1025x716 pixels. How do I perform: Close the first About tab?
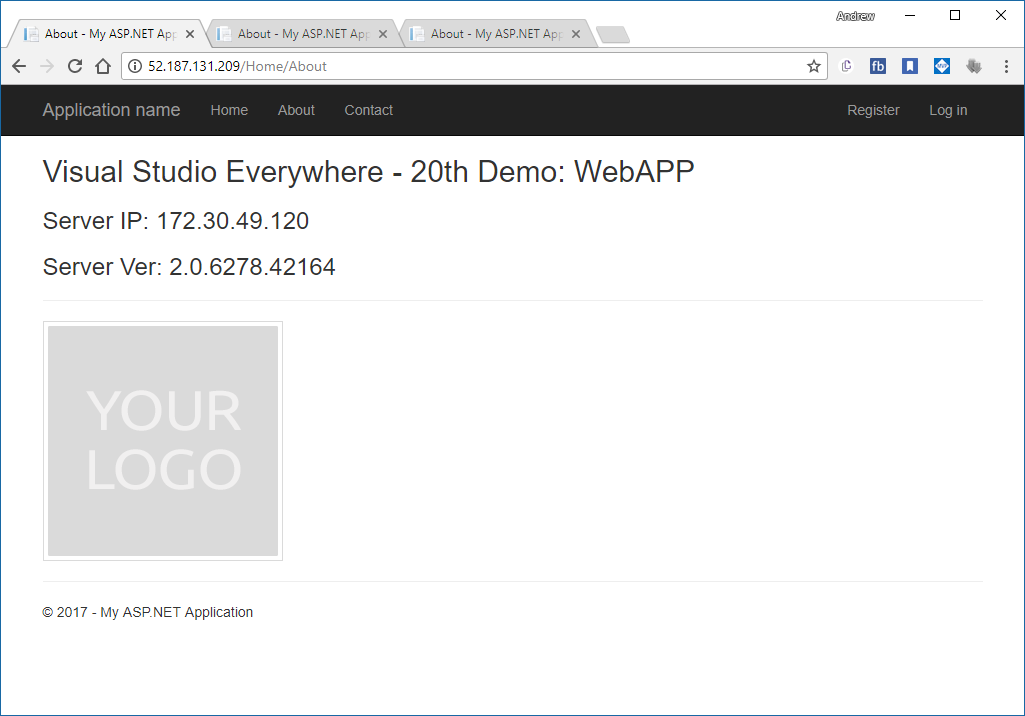(x=190, y=34)
